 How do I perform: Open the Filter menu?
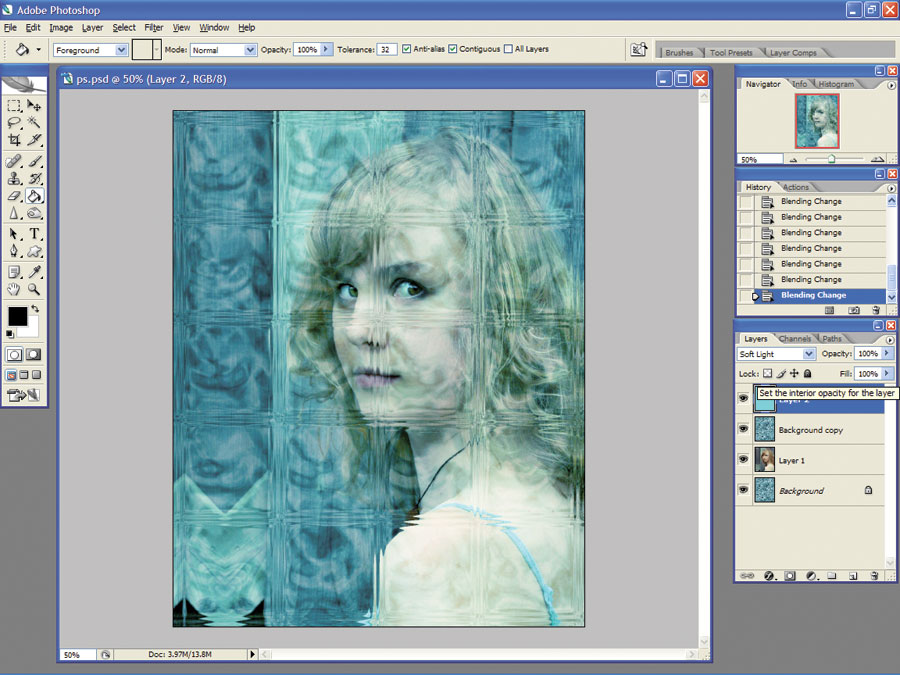pos(153,28)
